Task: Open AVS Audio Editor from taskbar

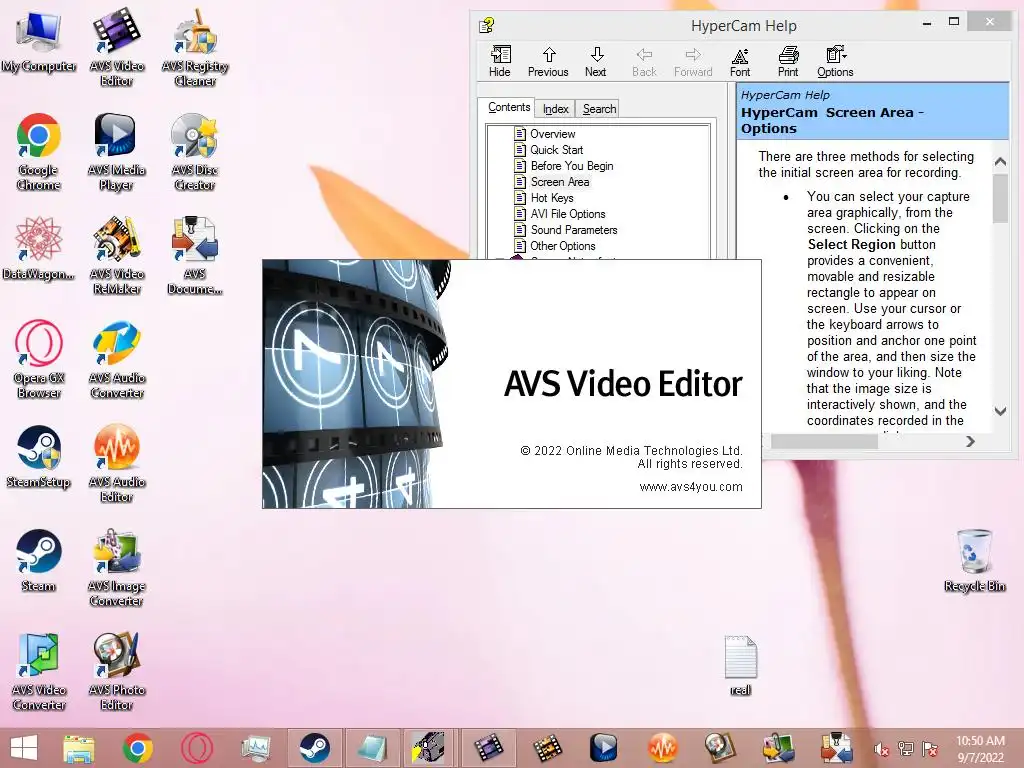Action: click(662, 748)
